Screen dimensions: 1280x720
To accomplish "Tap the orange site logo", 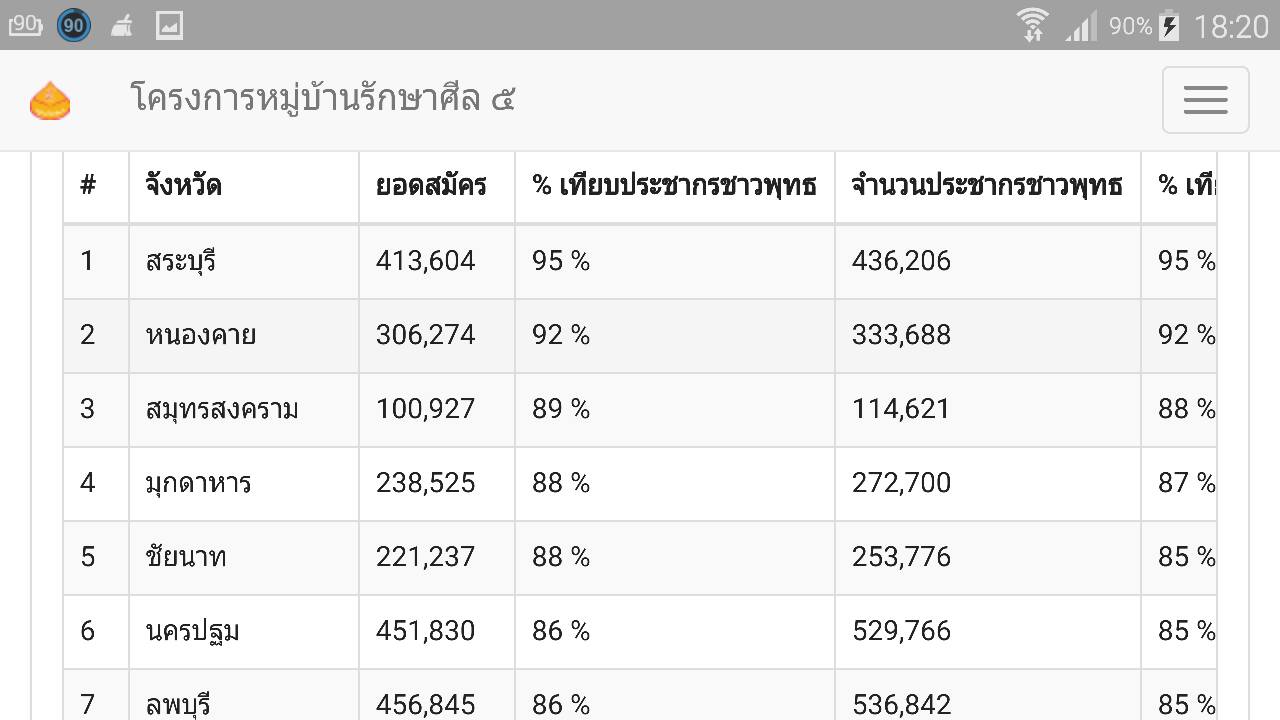I will point(50,101).
